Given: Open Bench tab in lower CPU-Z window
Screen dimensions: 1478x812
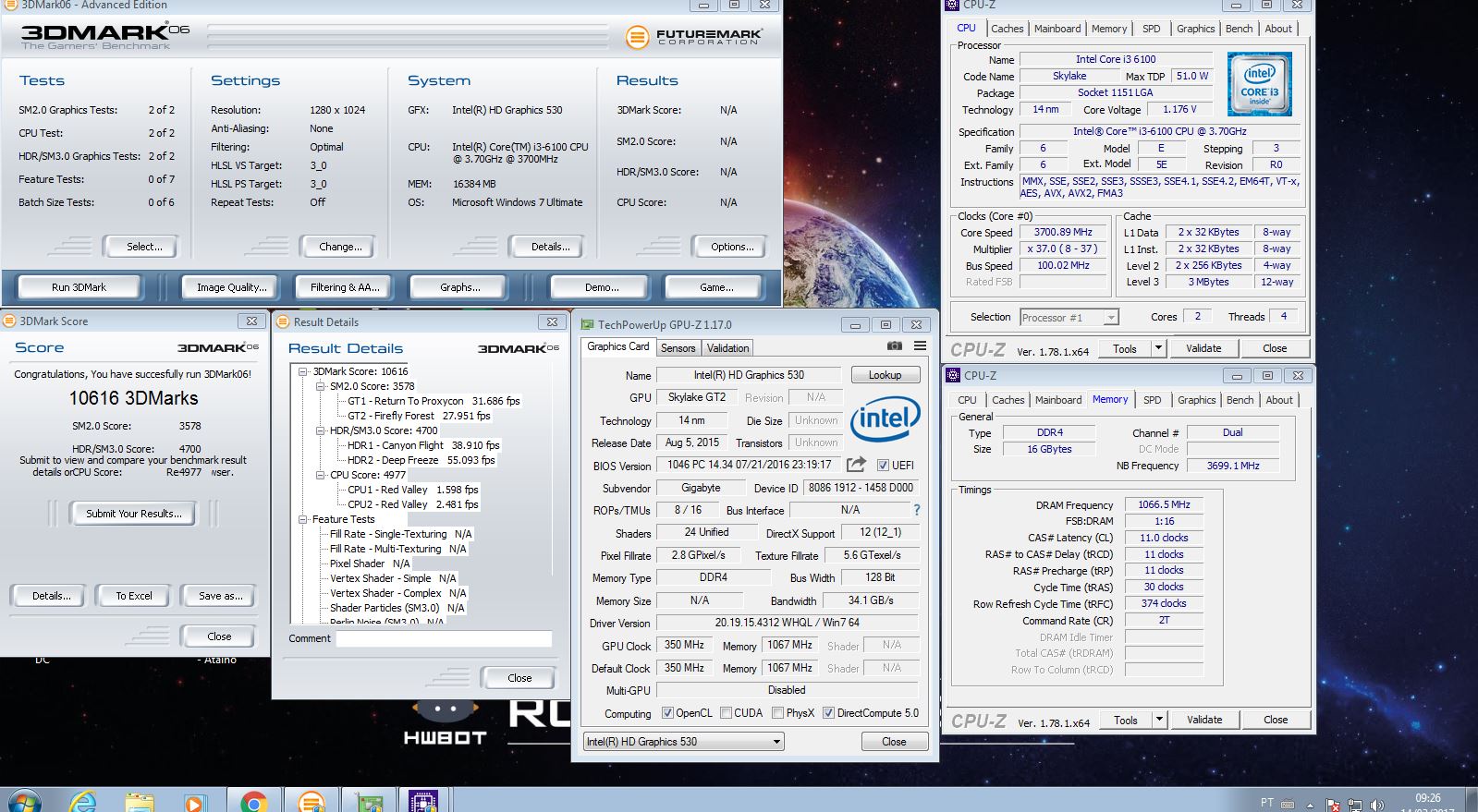Looking at the screenshot, I should (x=1240, y=400).
